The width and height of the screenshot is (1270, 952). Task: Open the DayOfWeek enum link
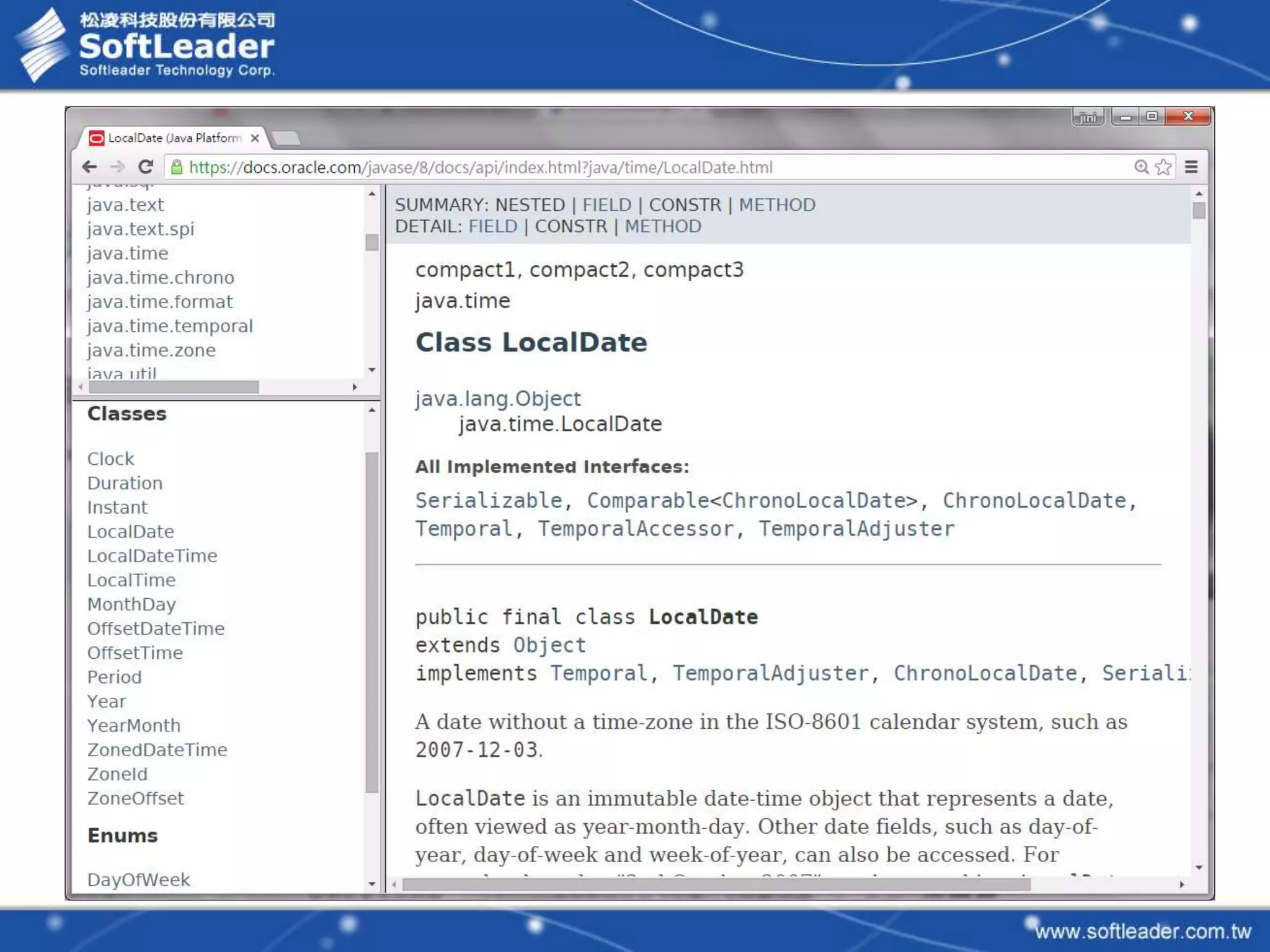click(x=138, y=879)
